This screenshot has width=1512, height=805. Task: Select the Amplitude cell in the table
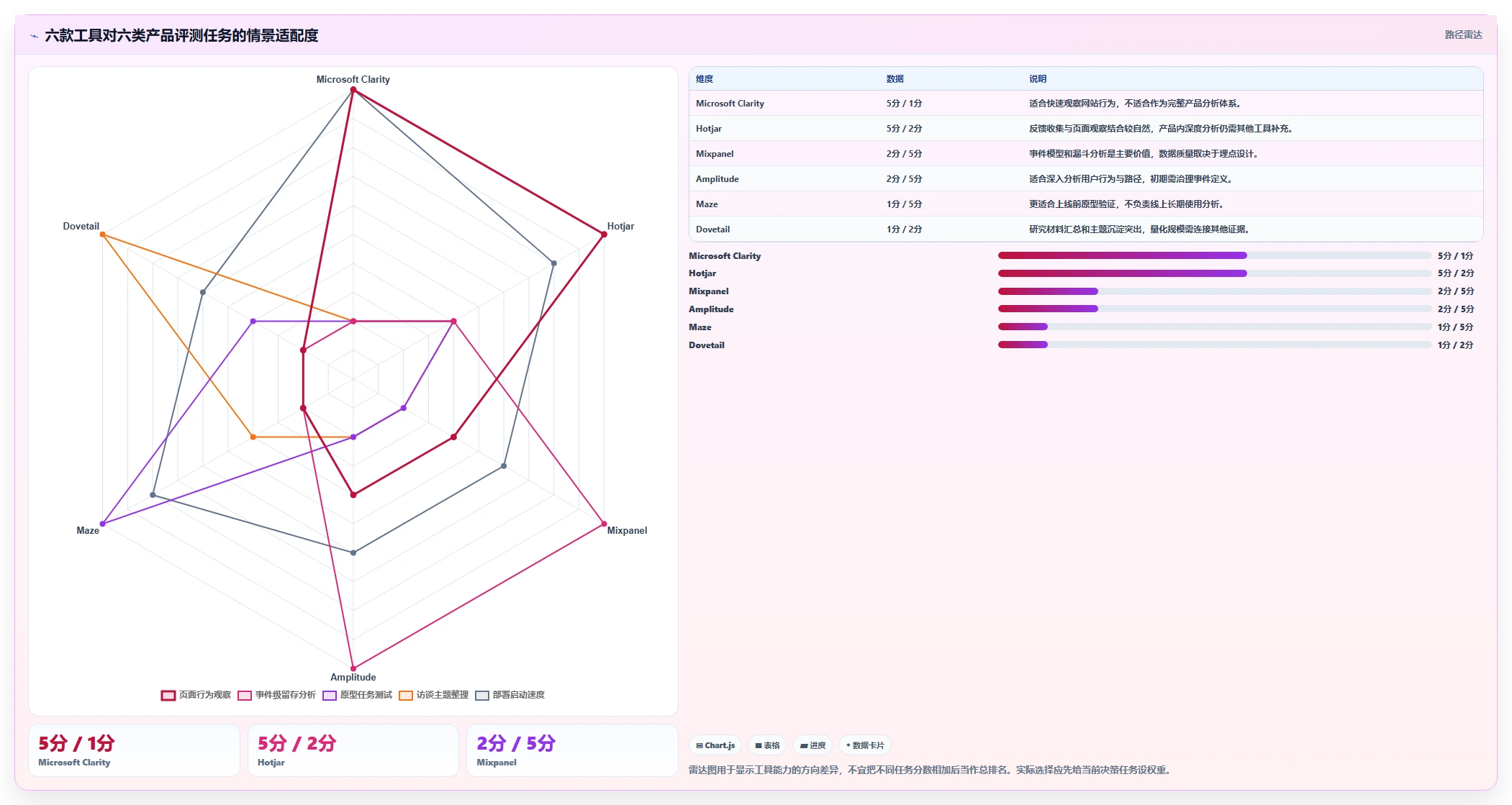click(717, 179)
